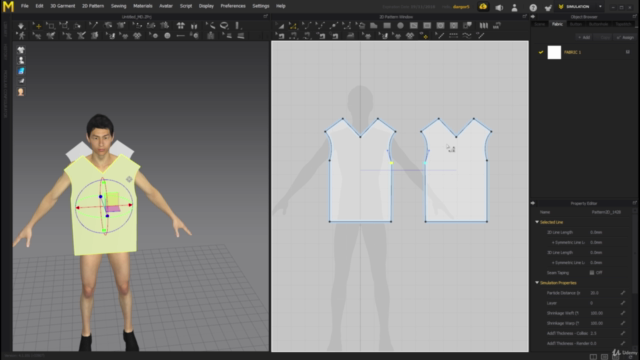
Task: Click the garment display icon in 3D viewport sidebar
Action: point(21,50)
